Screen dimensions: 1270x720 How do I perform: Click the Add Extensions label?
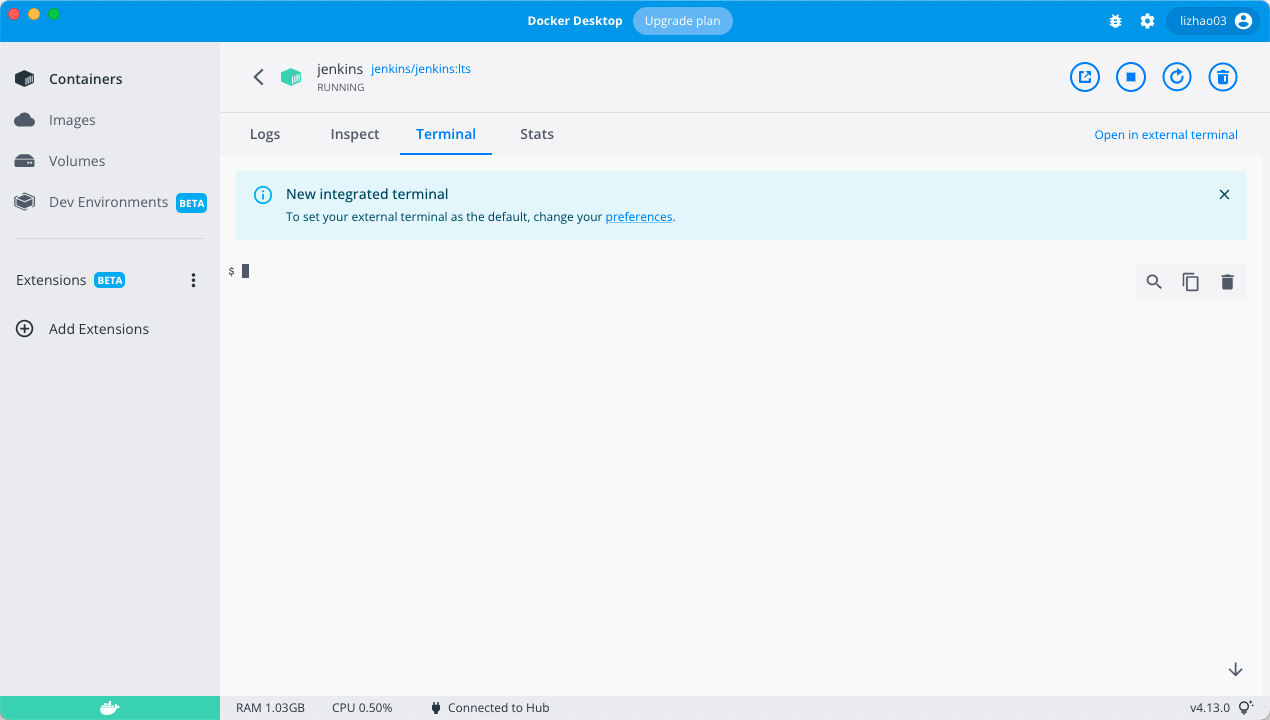pos(99,329)
